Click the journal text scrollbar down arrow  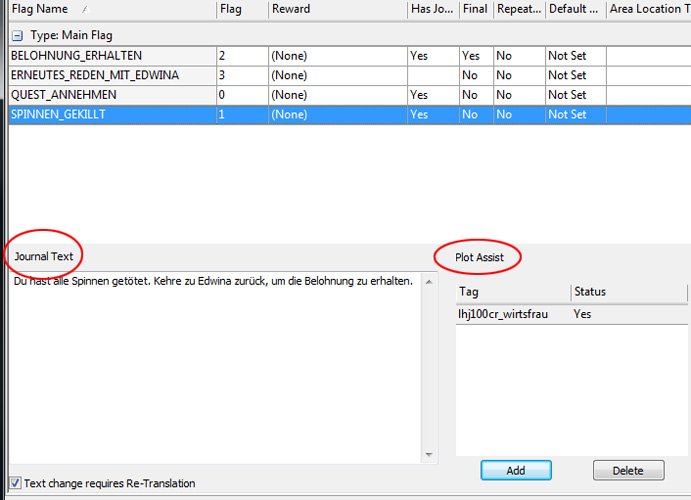click(429, 457)
